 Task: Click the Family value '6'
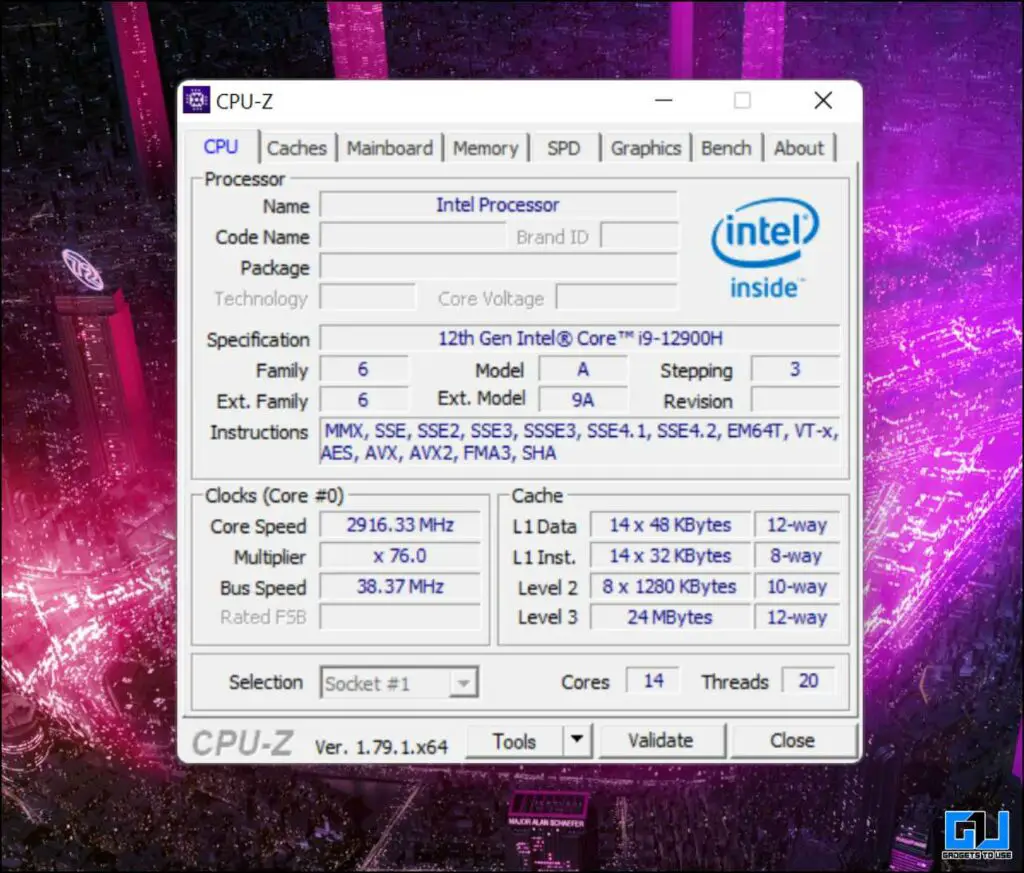[x=364, y=369]
